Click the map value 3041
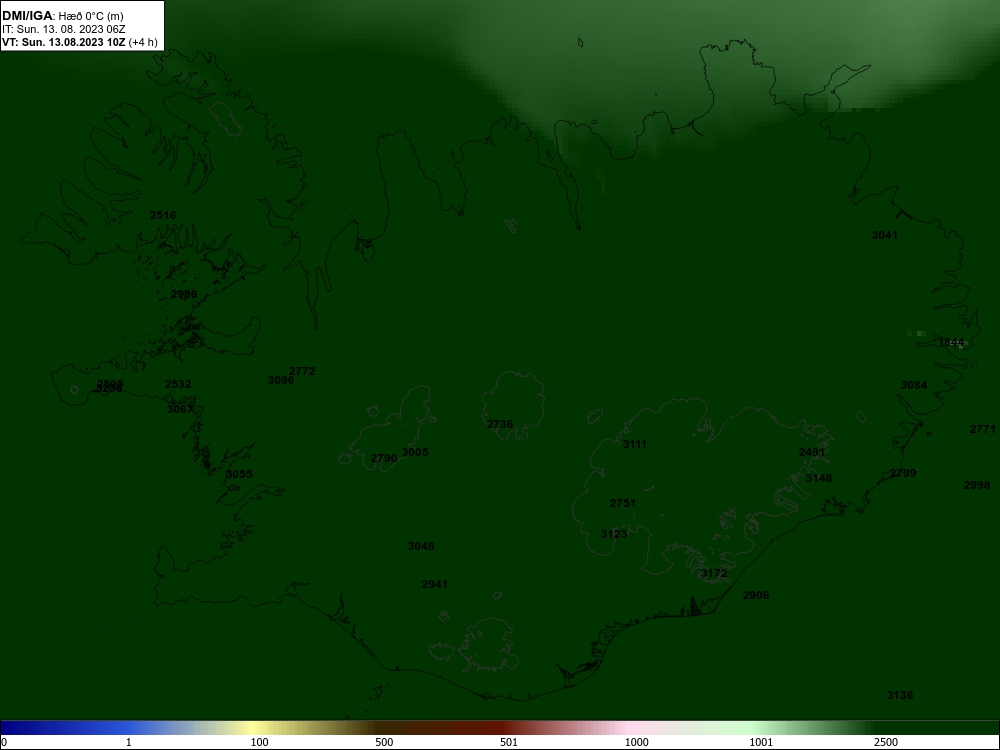 [885, 235]
